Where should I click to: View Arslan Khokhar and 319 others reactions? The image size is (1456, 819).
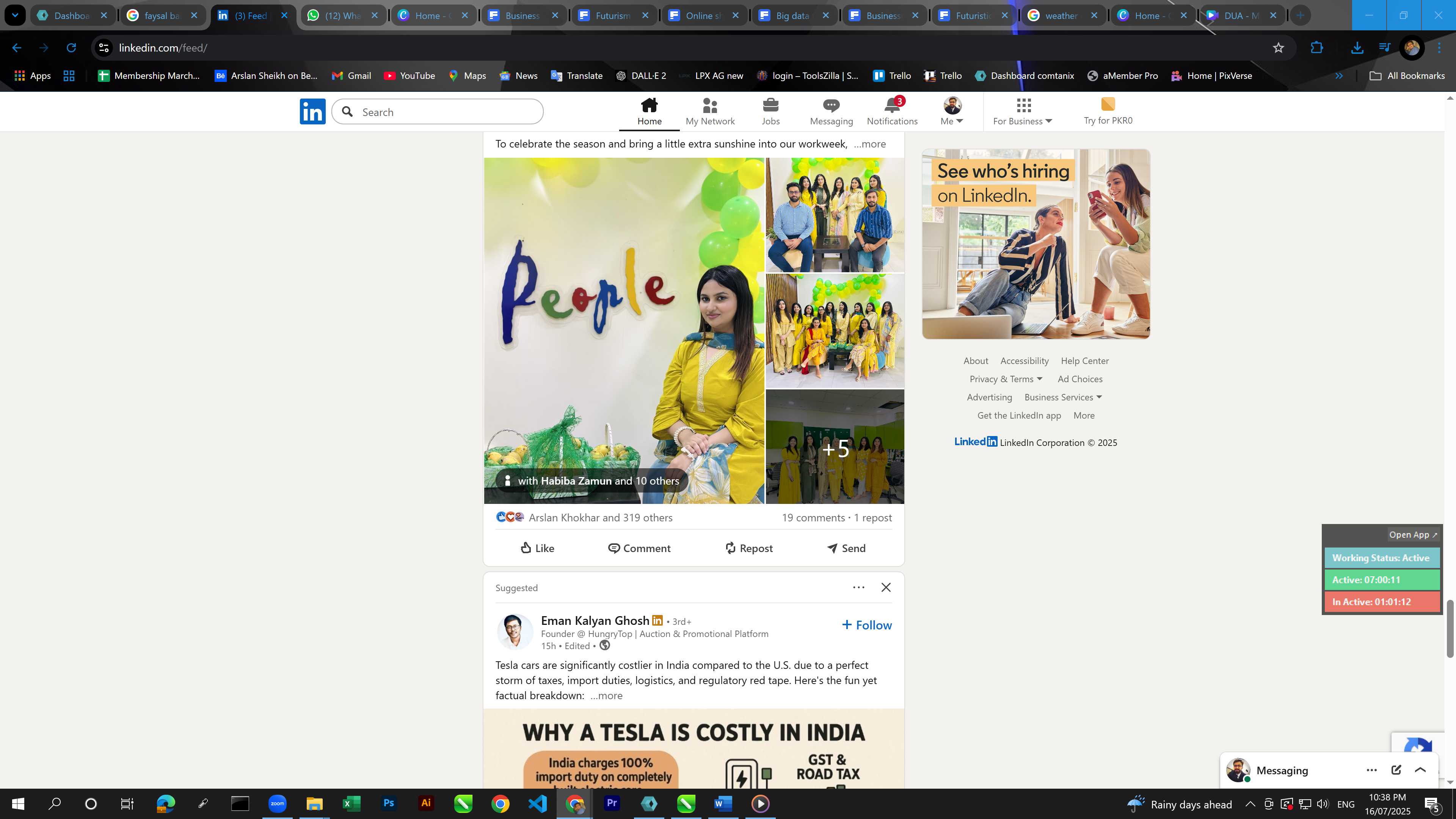(600, 517)
